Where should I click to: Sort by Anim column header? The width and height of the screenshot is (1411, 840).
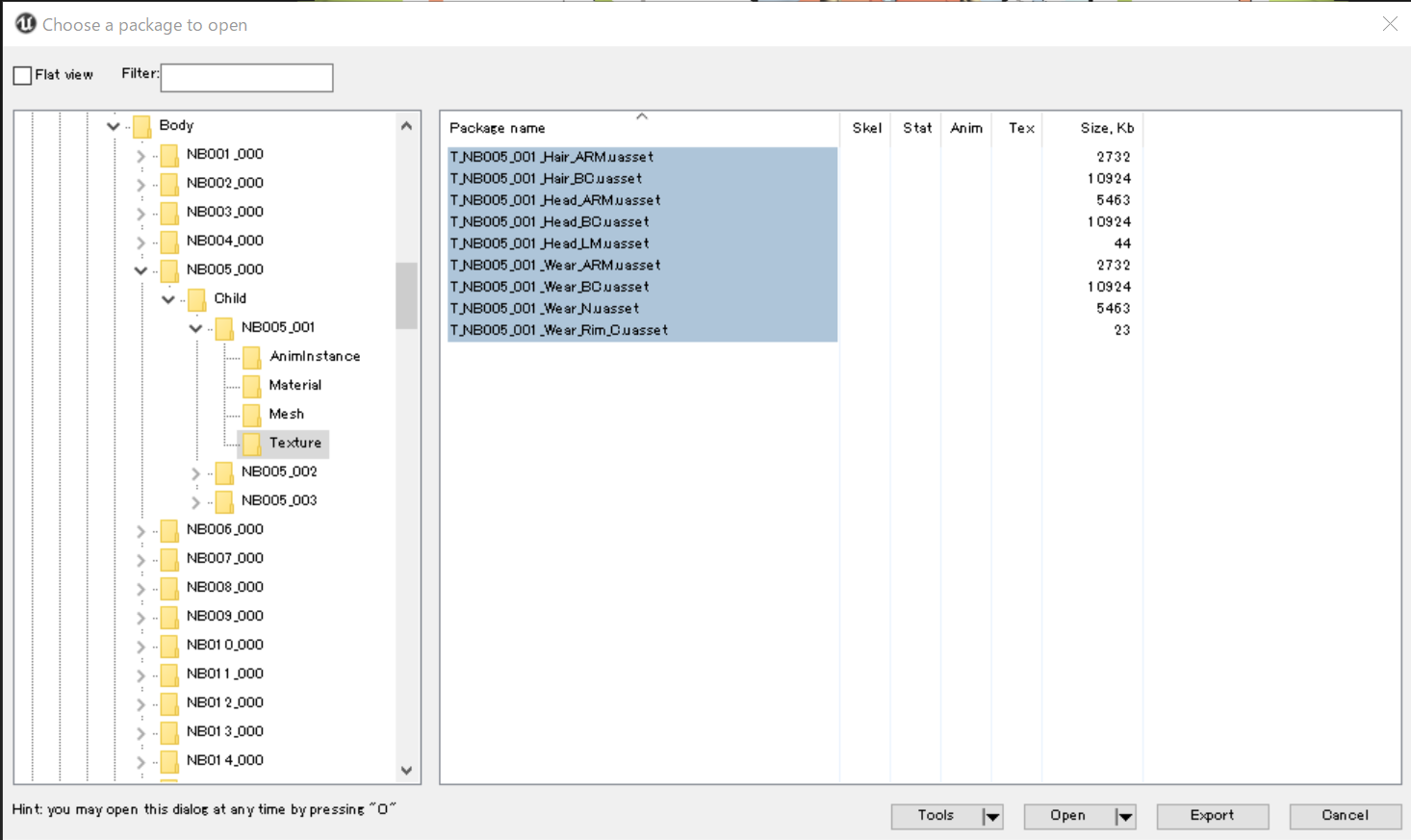[x=966, y=128]
